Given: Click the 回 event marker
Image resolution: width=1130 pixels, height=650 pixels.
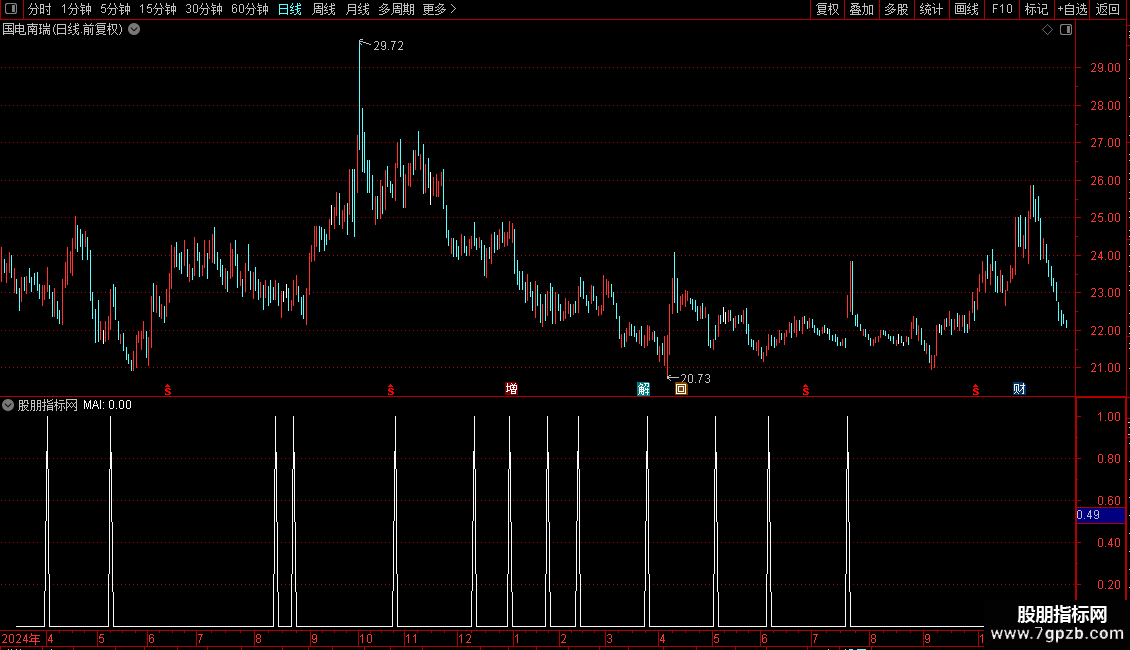Looking at the screenshot, I should click(x=681, y=389).
